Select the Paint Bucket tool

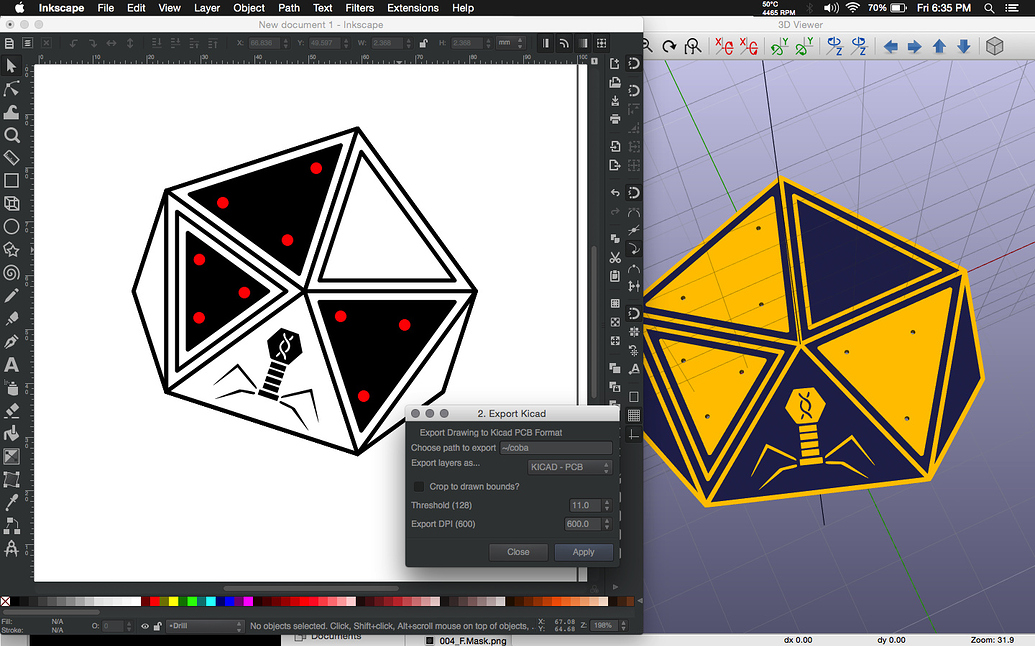pos(11,434)
